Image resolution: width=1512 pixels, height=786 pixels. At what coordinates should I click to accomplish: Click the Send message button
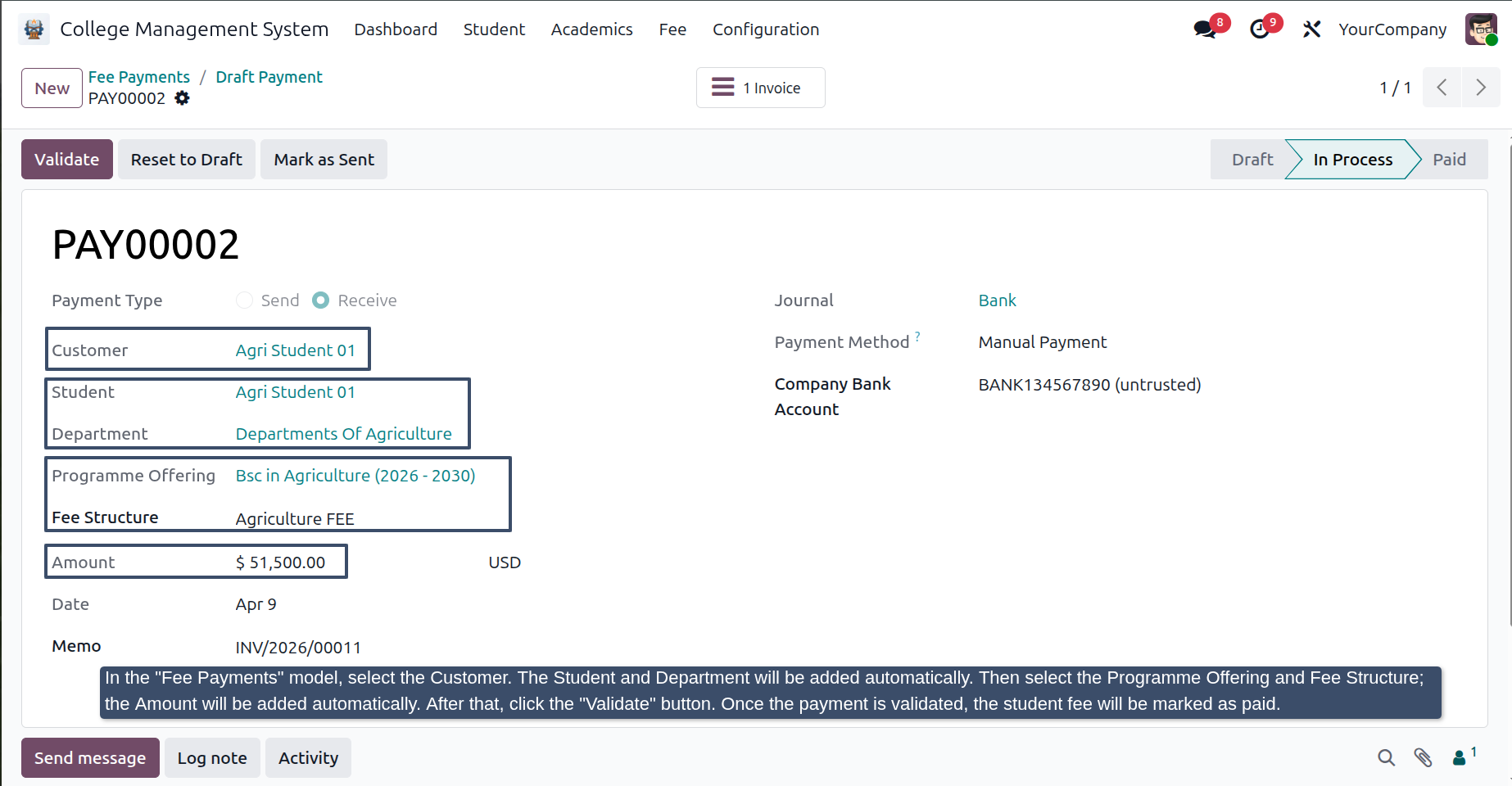coord(90,758)
